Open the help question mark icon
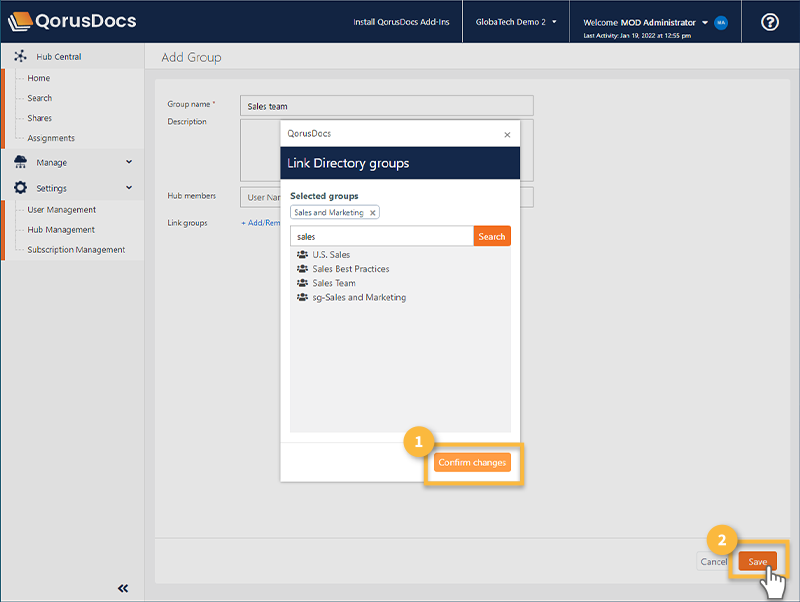Viewport: 800px width, 602px height. click(769, 22)
